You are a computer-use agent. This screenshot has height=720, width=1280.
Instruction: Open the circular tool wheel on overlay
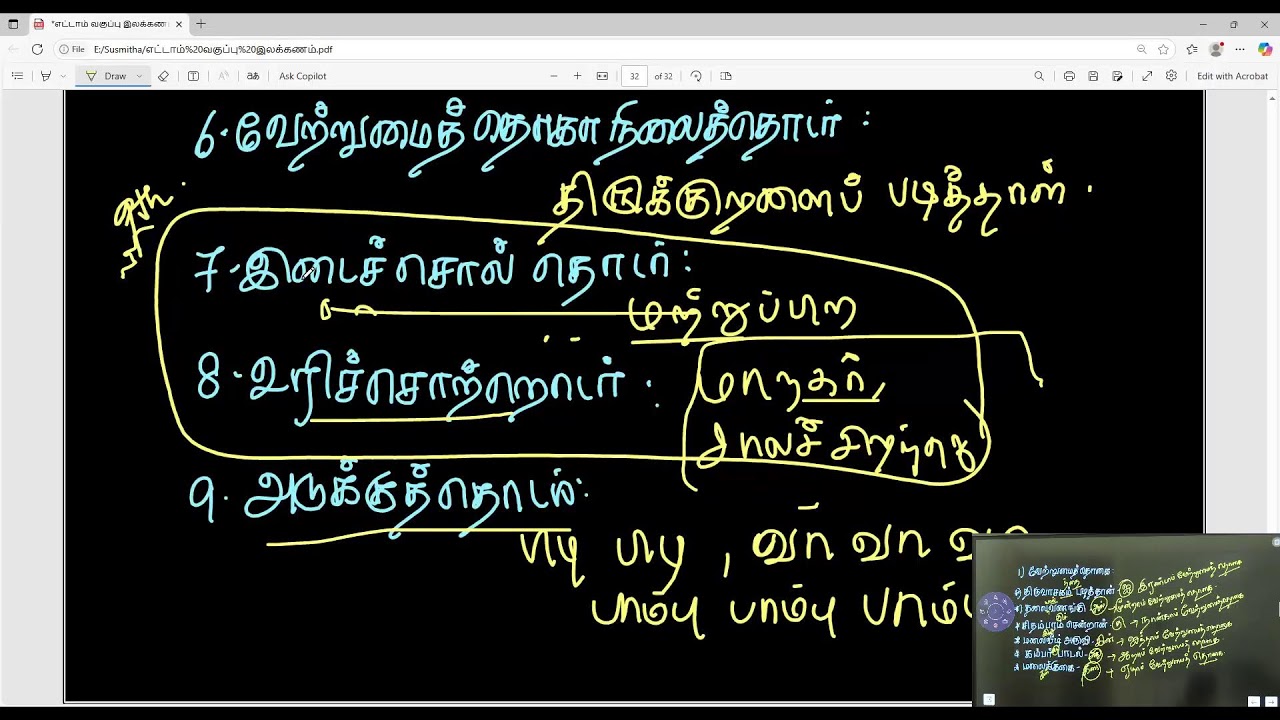996,611
